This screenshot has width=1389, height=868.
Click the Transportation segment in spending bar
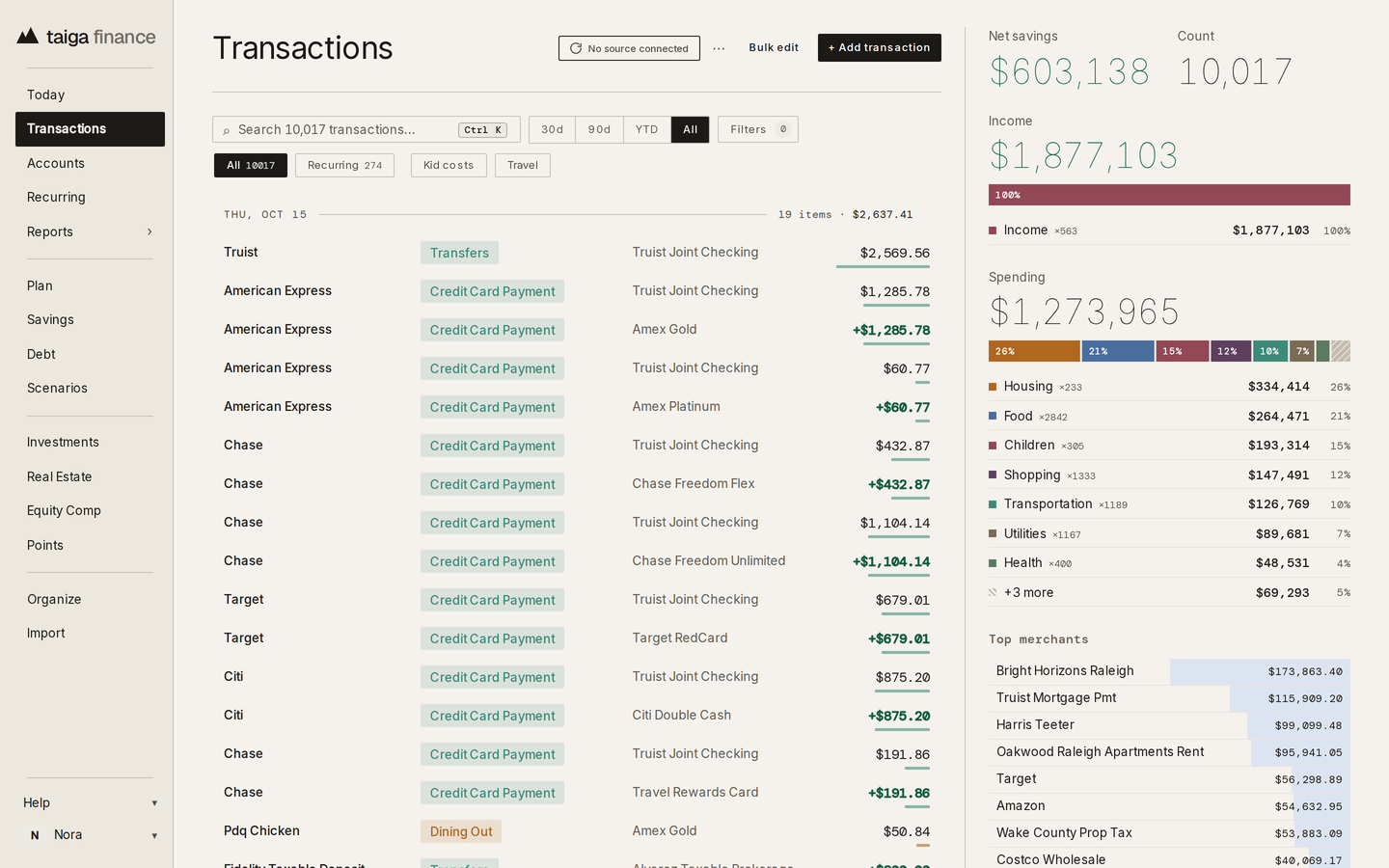coord(1270,351)
